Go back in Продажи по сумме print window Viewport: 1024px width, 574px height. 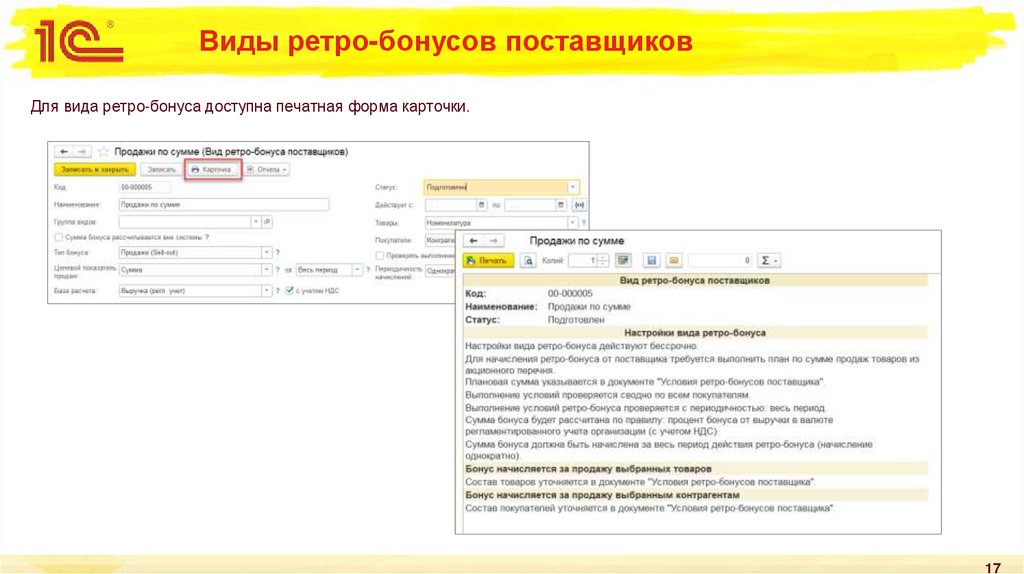pos(473,241)
